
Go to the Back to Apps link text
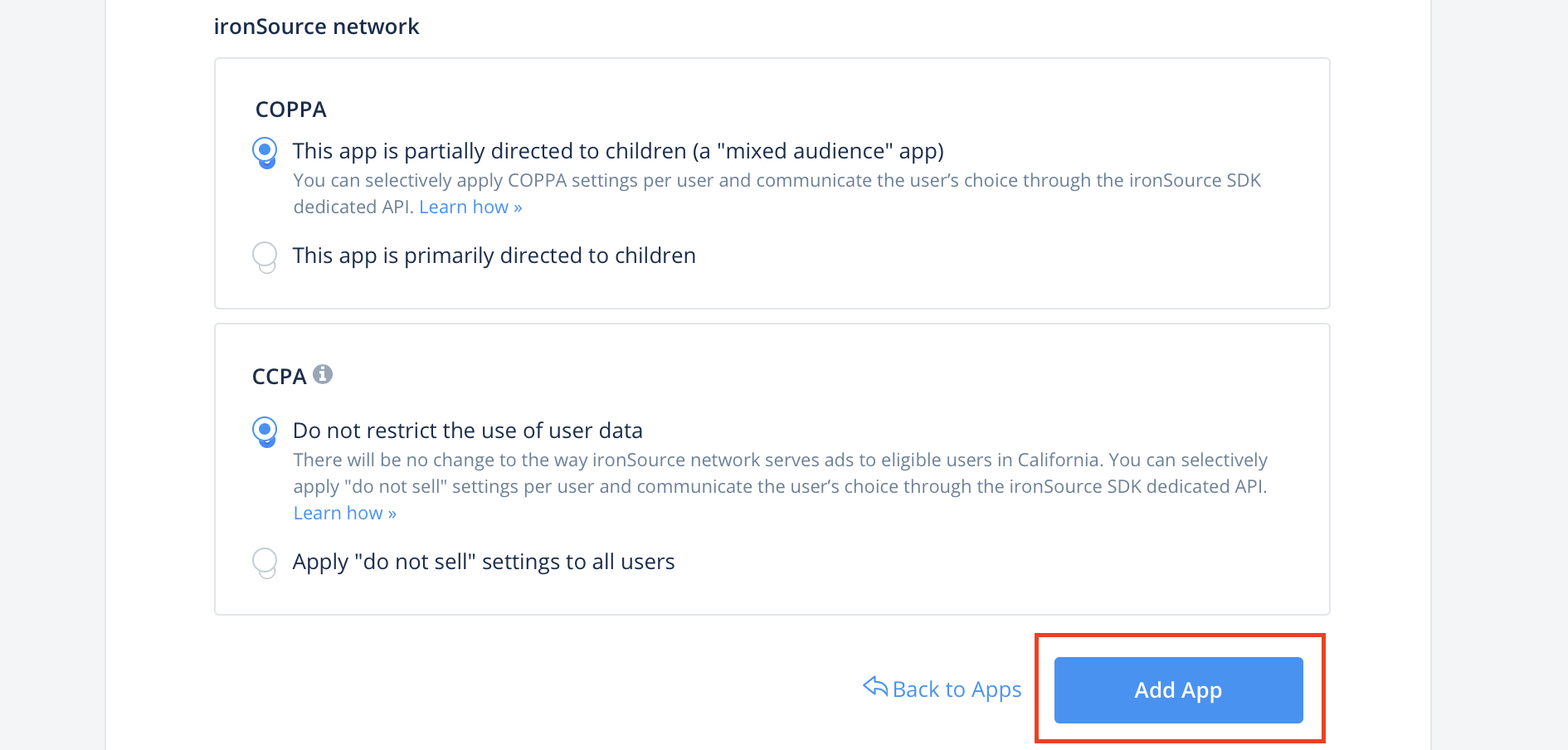957,689
